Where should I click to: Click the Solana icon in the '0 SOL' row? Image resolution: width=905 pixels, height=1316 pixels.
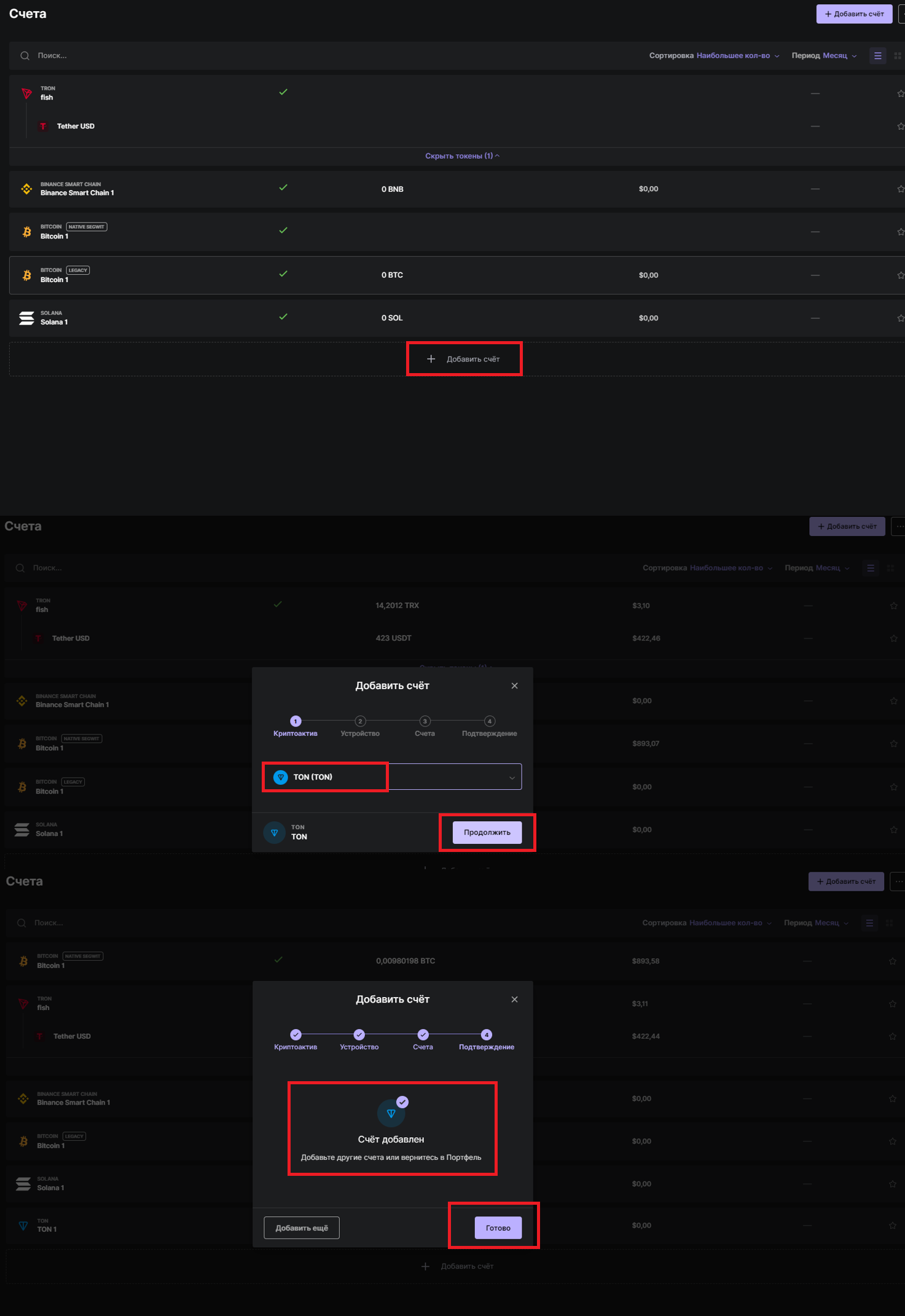point(26,318)
